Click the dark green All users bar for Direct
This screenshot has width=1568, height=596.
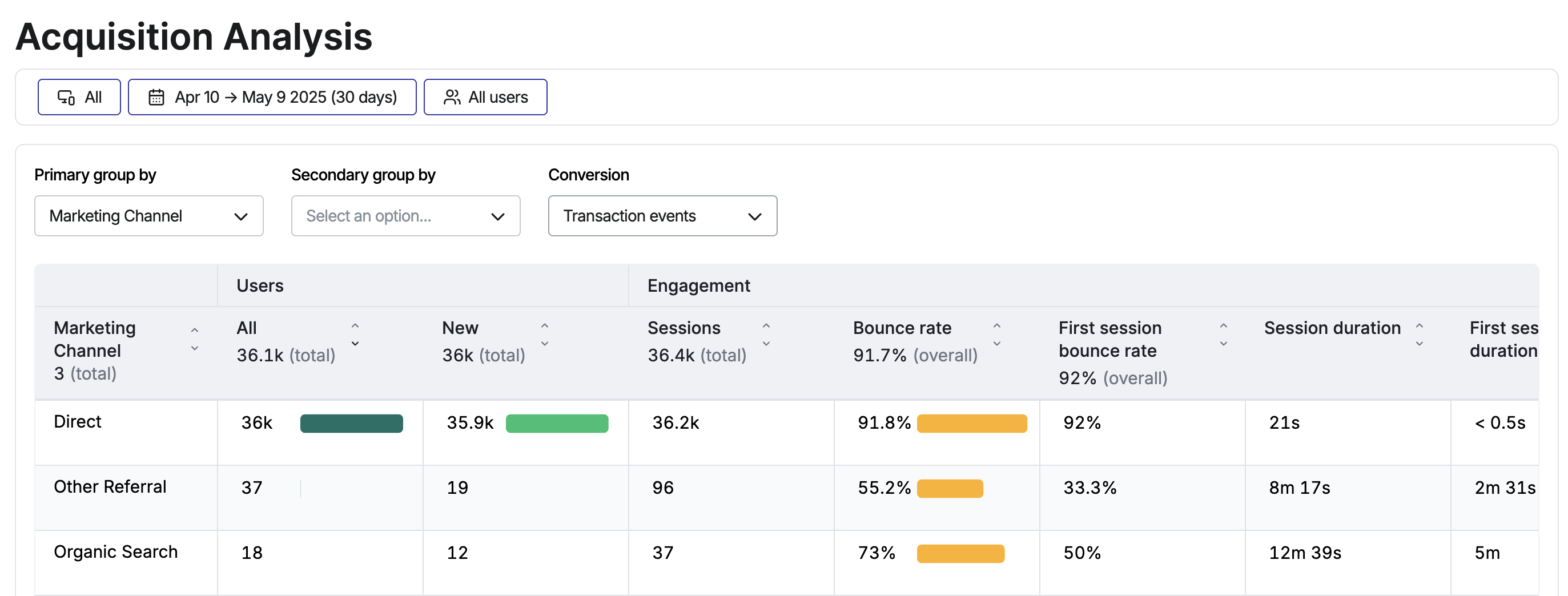point(351,423)
